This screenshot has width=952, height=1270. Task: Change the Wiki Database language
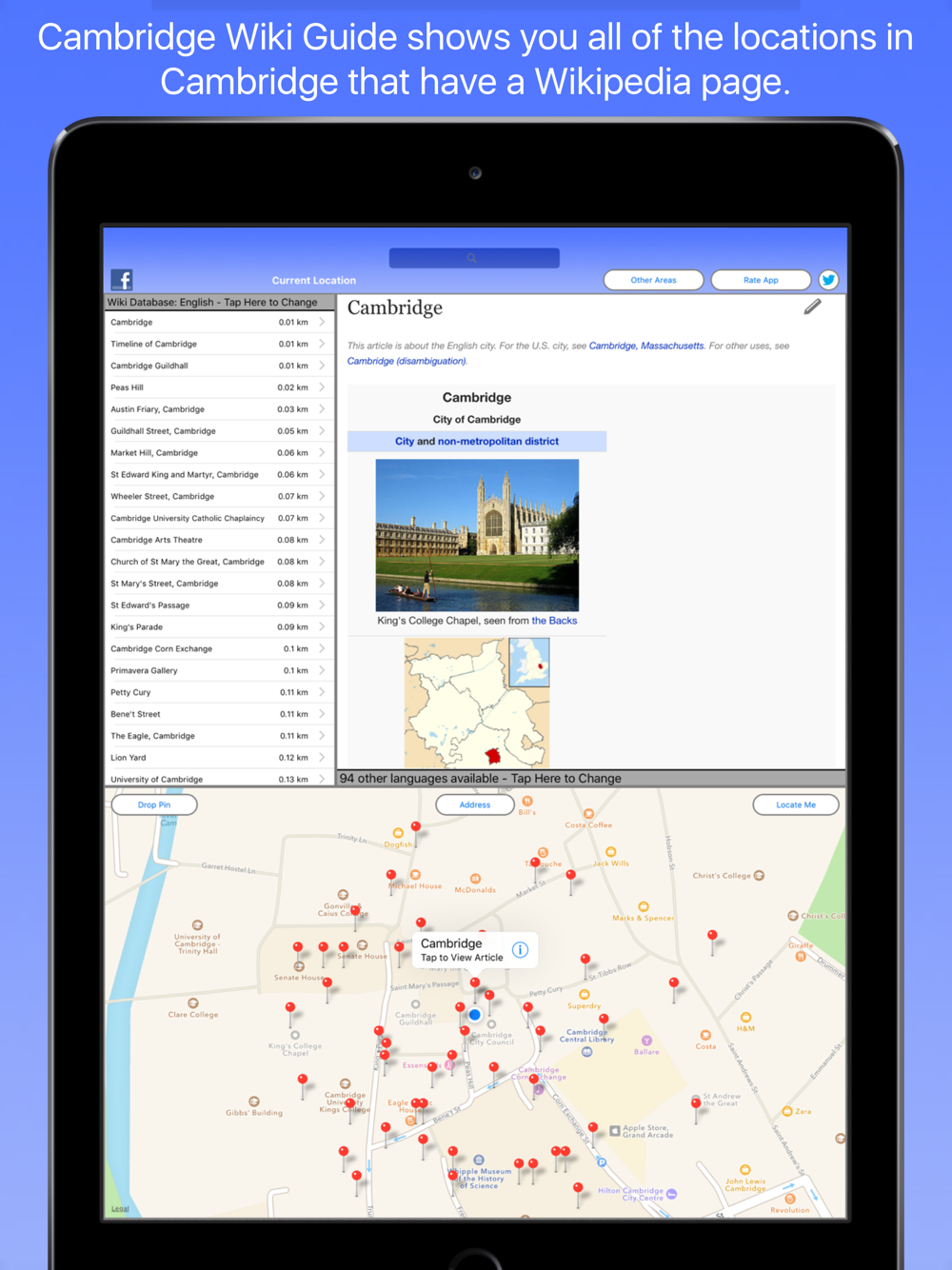[x=220, y=303]
